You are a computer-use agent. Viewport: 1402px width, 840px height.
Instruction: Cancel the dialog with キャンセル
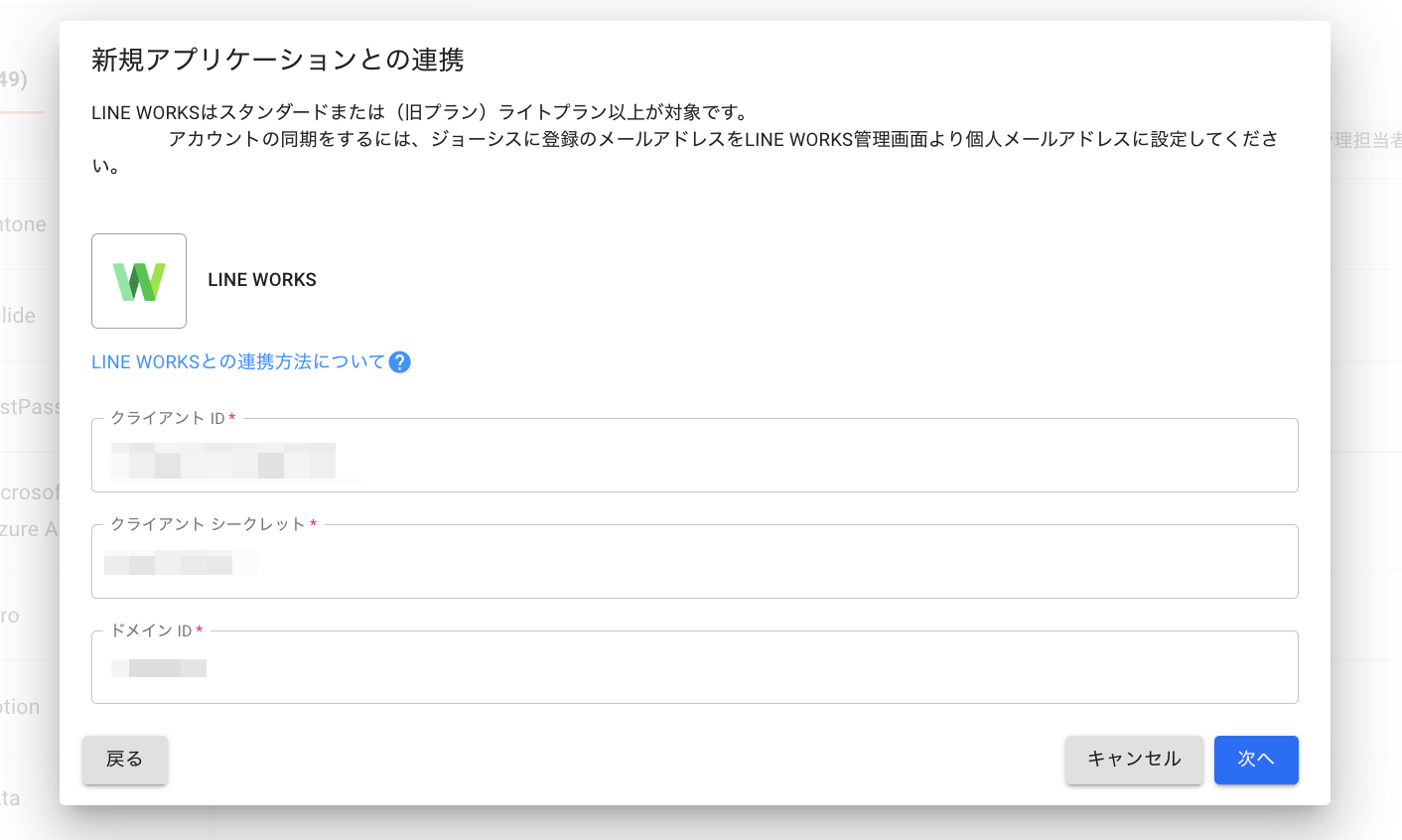click(1134, 760)
